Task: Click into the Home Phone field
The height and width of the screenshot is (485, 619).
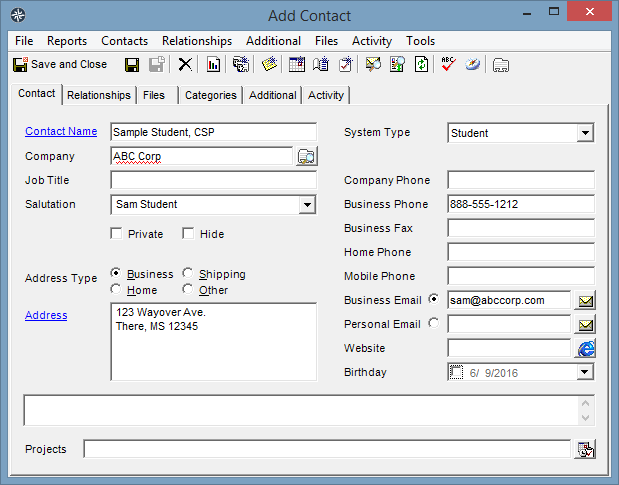Action: 521,252
